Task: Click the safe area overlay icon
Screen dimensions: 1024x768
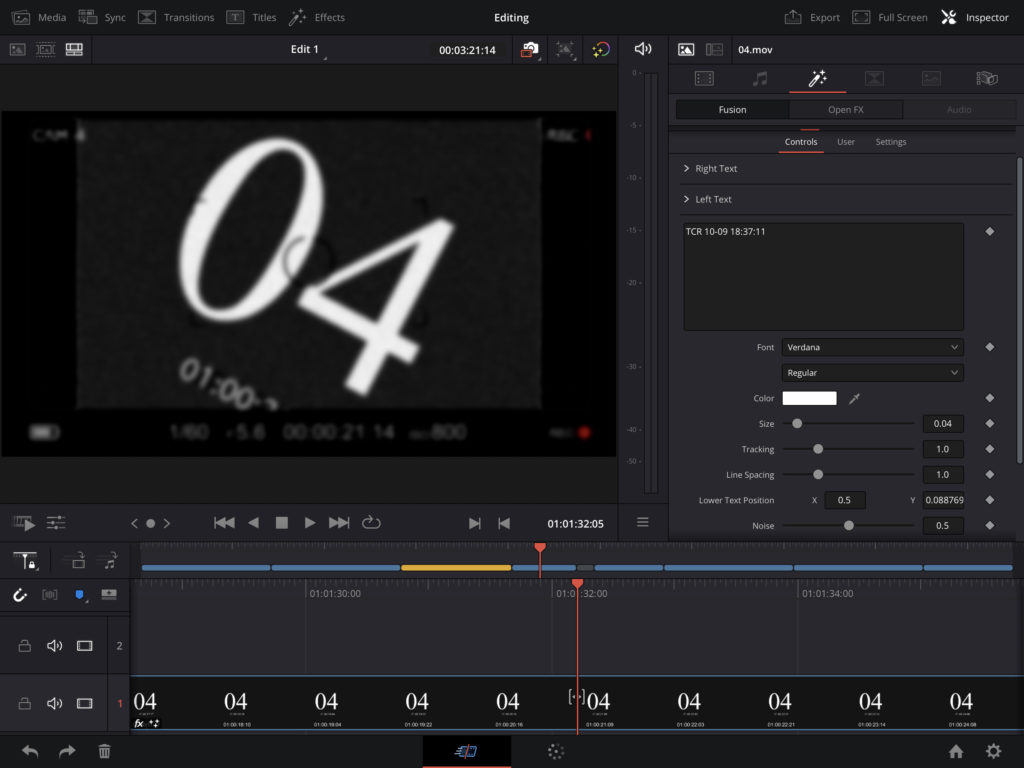Action: pyautogui.click(x=566, y=50)
